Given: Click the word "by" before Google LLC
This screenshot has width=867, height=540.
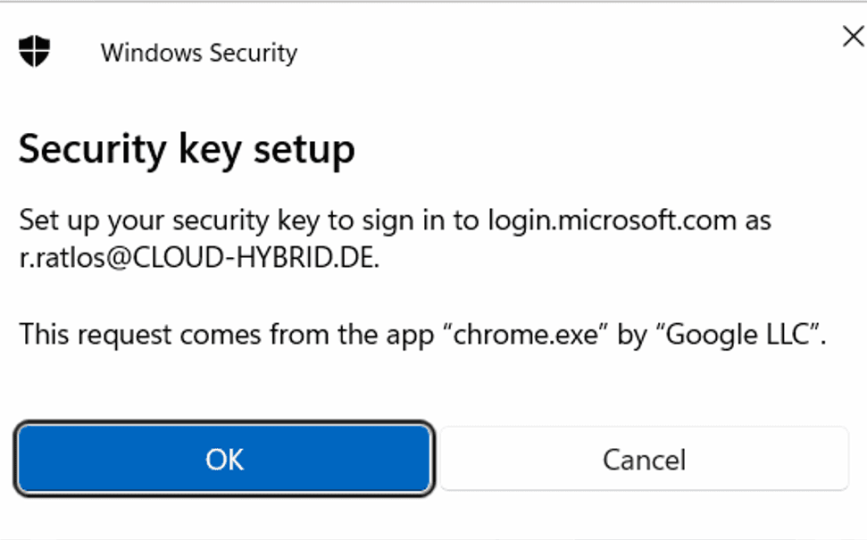Looking at the screenshot, I should pyautogui.click(x=632, y=335).
